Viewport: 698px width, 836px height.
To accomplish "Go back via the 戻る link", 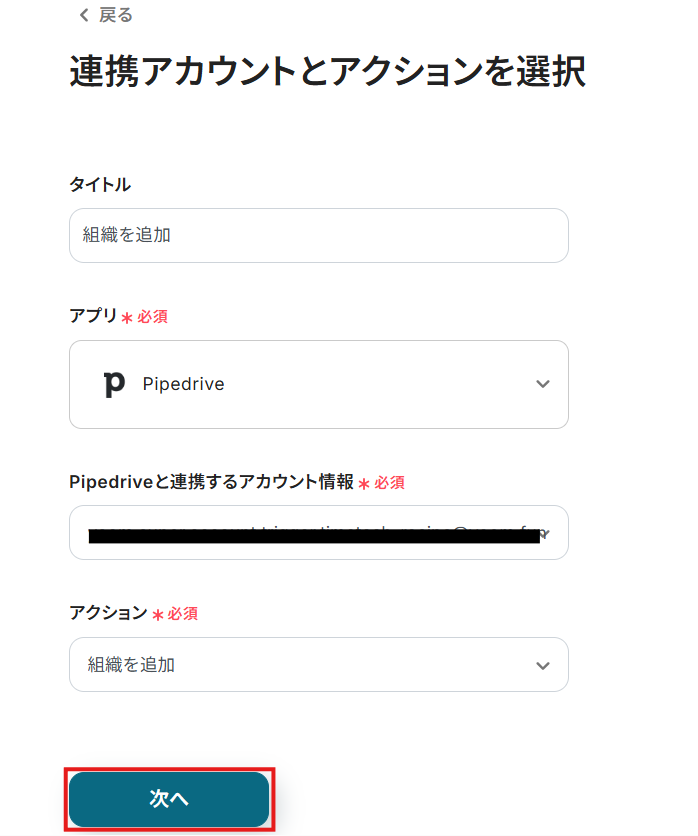I will pyautogui.click(x=115, y=16).
